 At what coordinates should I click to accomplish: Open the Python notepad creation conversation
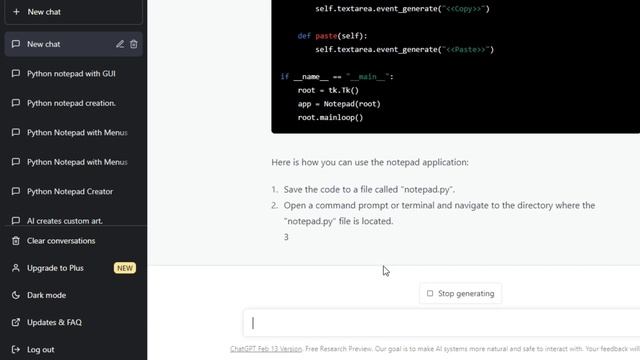tap(73, 103)
